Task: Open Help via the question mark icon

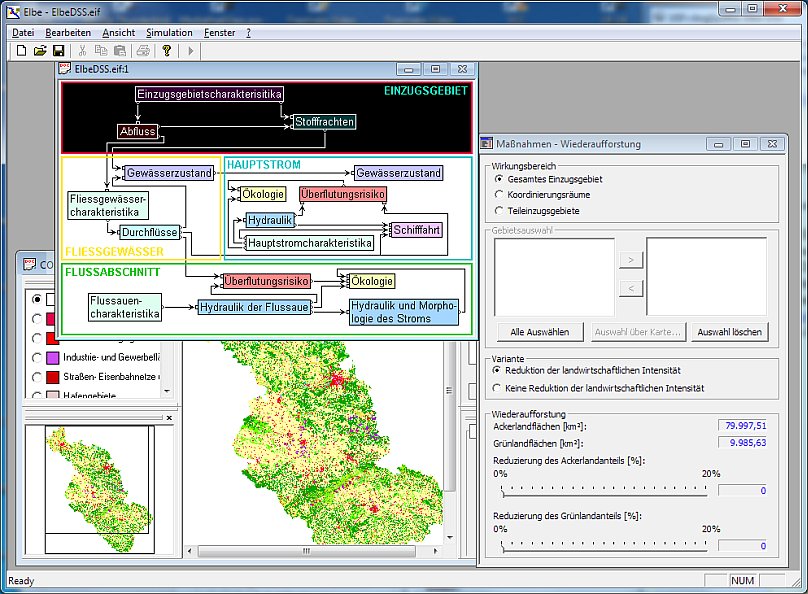Action: point(166,51)
